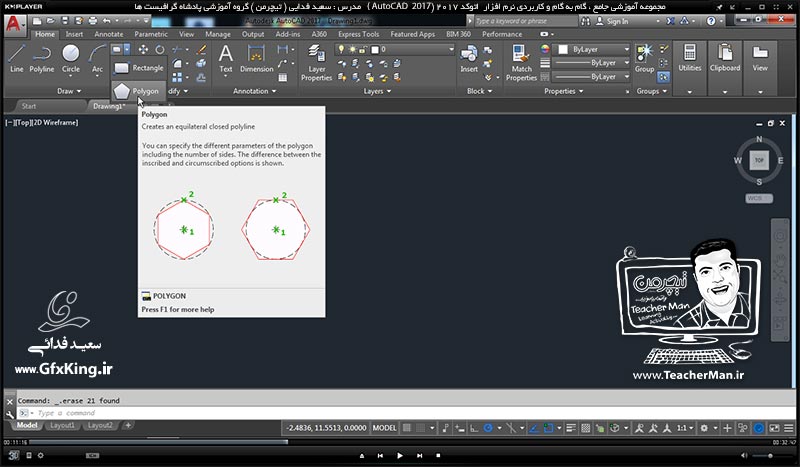Screen dimensions: 800x467
Task: Expand the Draw panel
Action: 69,91
